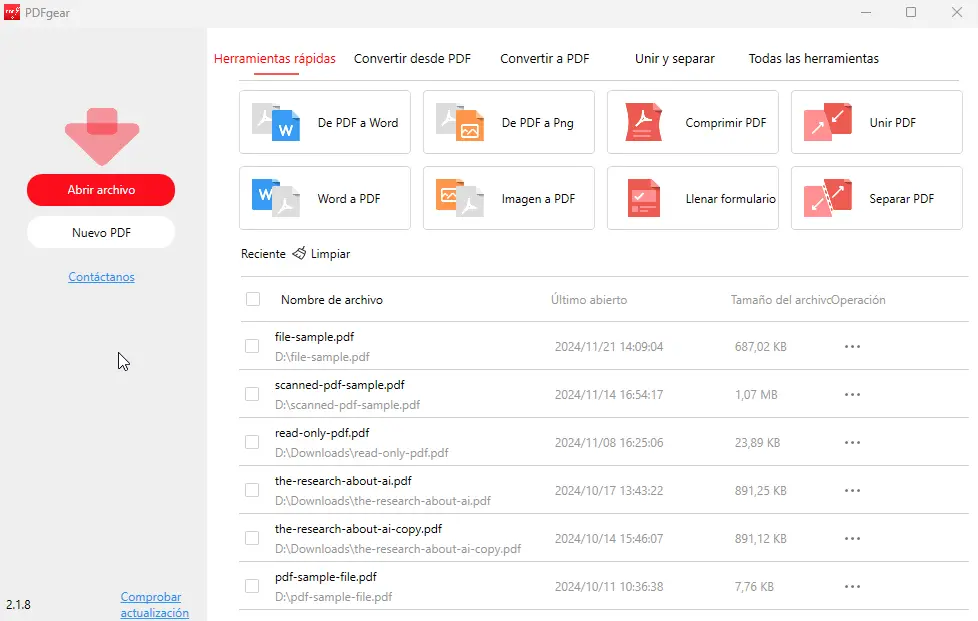Go to Todas las herramientas tab
Screen dimensions: 978x621
[x=813, y=59]
